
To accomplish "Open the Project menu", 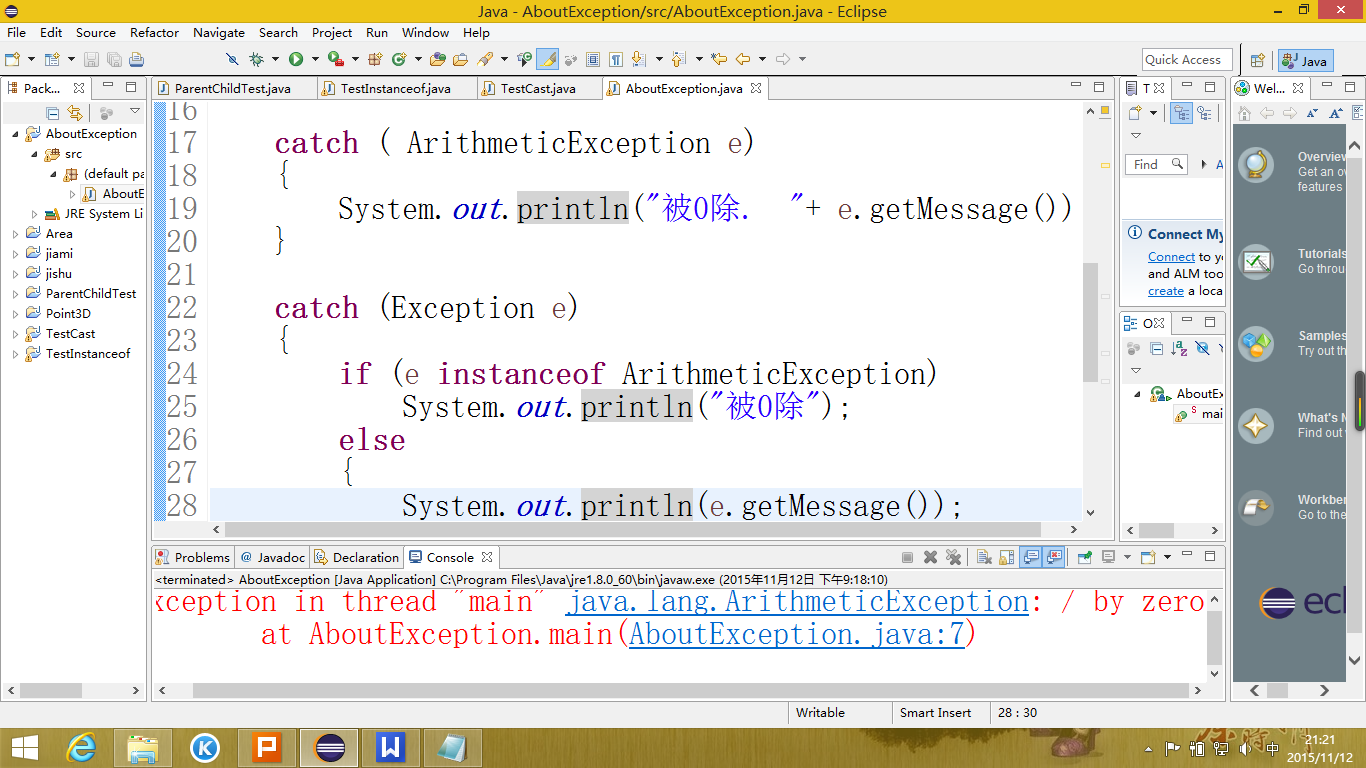I will pyautogui.click(x=332, y=33).
